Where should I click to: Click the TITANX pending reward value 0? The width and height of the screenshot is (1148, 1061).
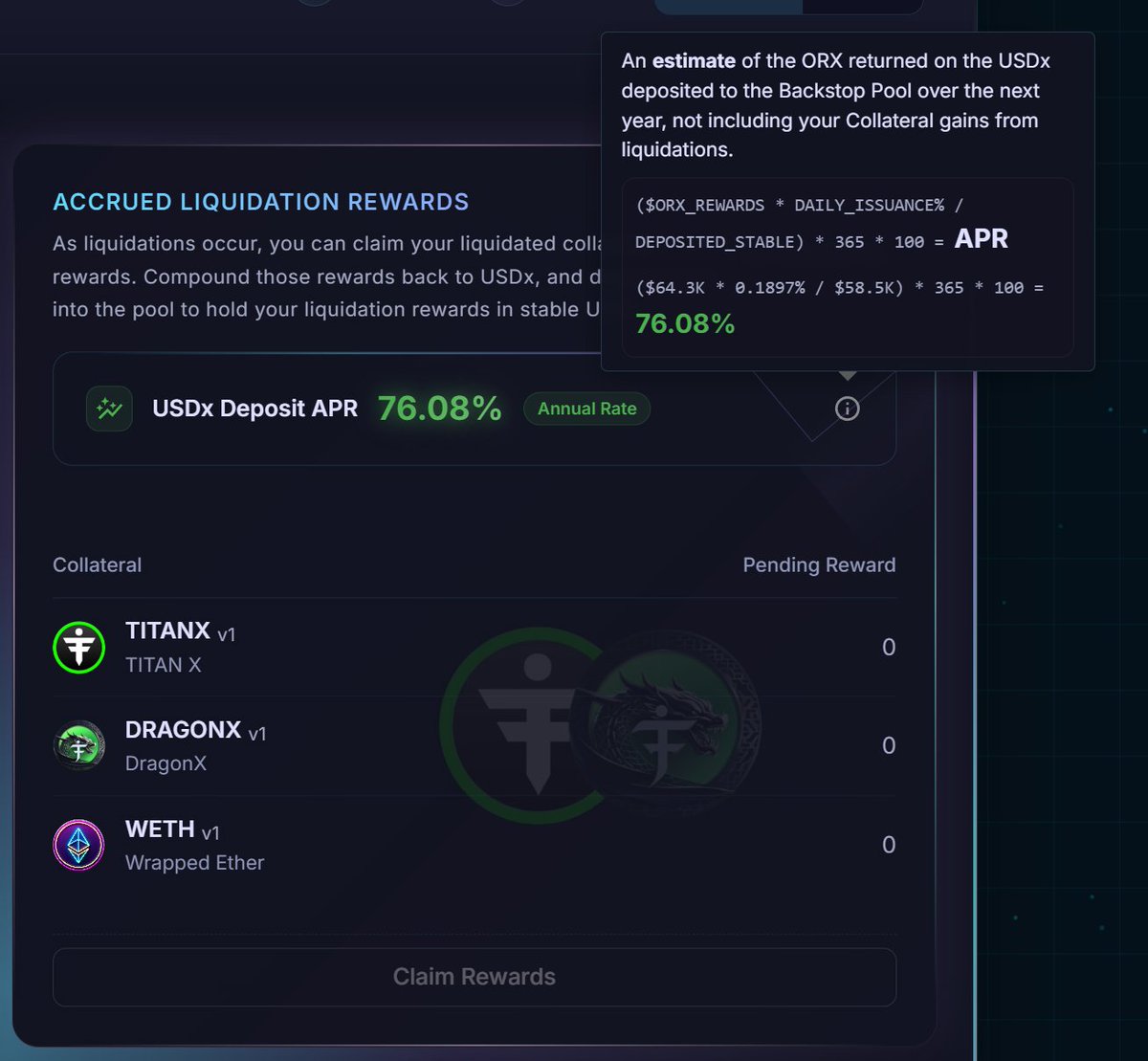[889, 648]
